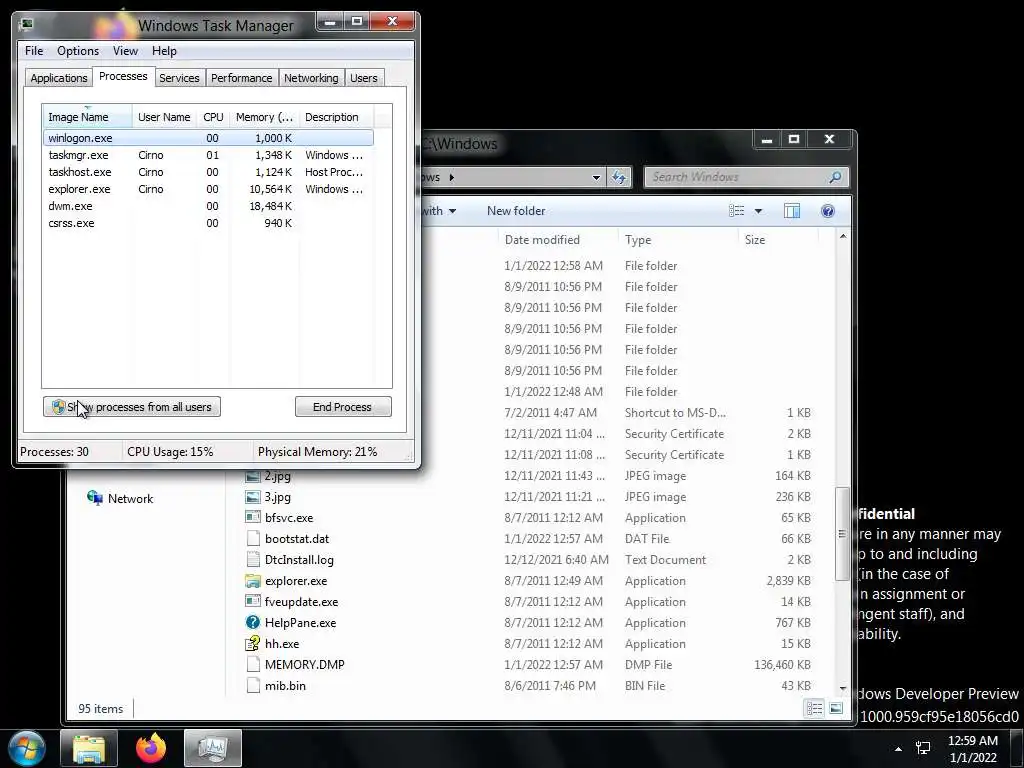Switch to the Users tab

tap(363, 78)
